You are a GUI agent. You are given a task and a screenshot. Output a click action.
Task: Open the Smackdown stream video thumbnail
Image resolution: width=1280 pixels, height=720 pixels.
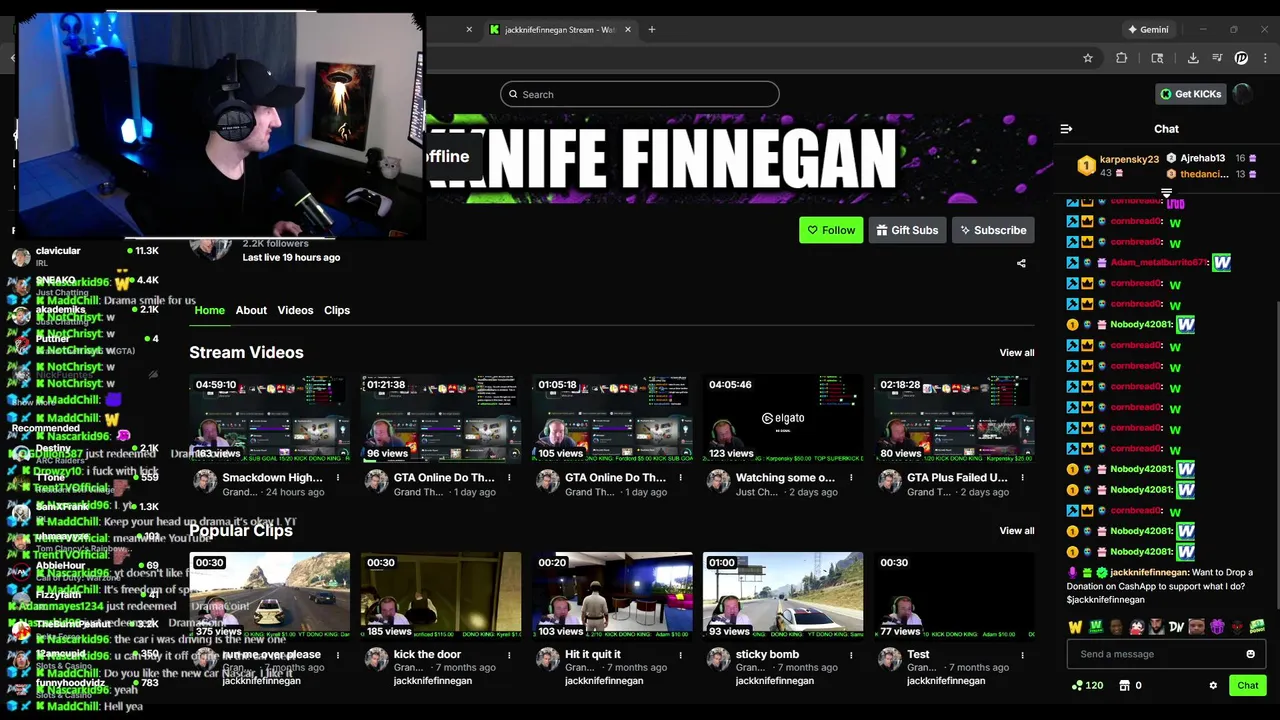point(270,419)
